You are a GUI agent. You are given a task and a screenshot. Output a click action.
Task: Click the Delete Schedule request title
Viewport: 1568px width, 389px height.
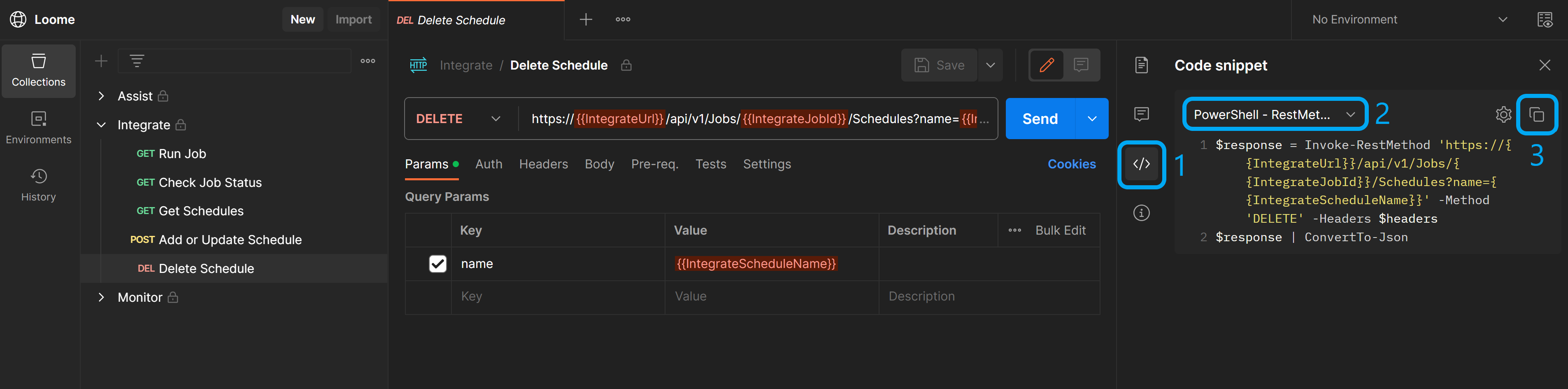pos(558,65)
